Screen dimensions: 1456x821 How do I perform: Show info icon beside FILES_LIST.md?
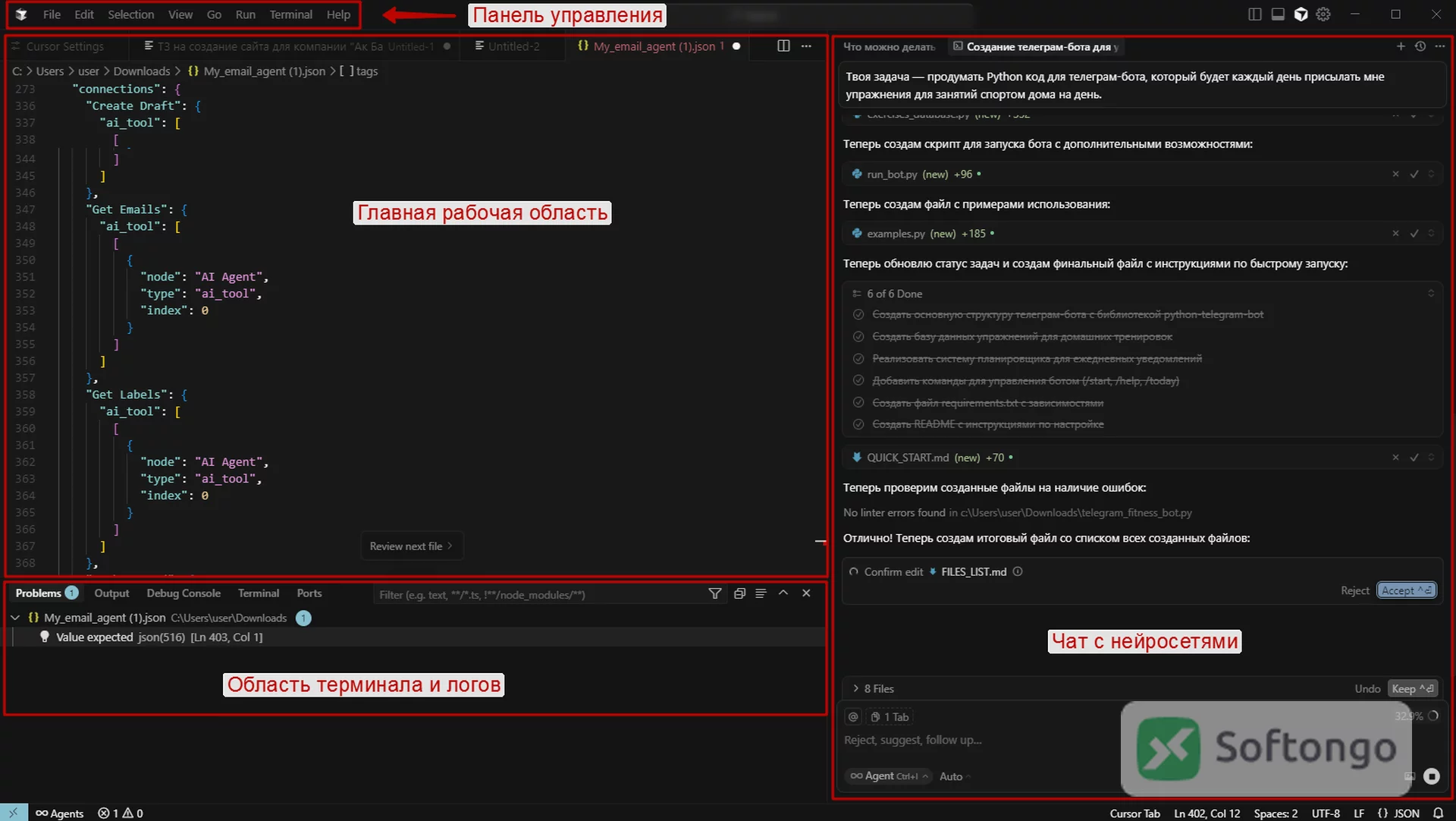pyautogui.click(x=1018, y=571)
